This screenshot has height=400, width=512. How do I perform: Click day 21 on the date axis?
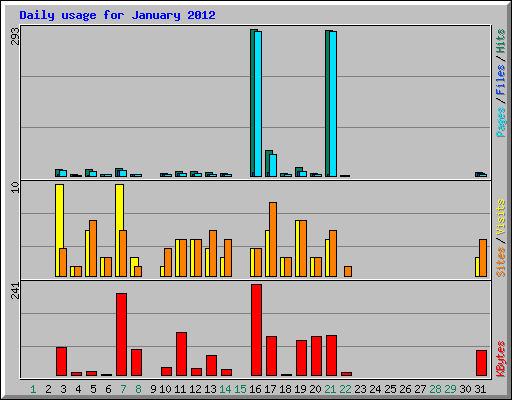coord(330,389)
